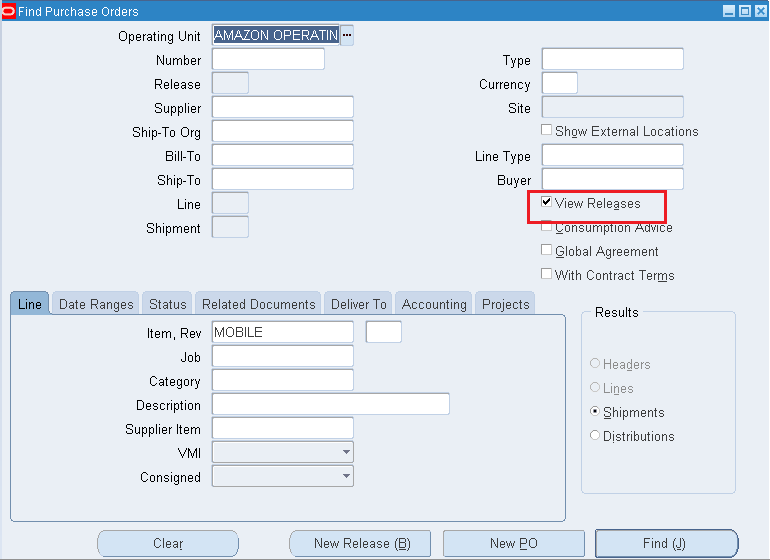Click the Site field
This screenshot has height=560, width=770.
(612, 107)
